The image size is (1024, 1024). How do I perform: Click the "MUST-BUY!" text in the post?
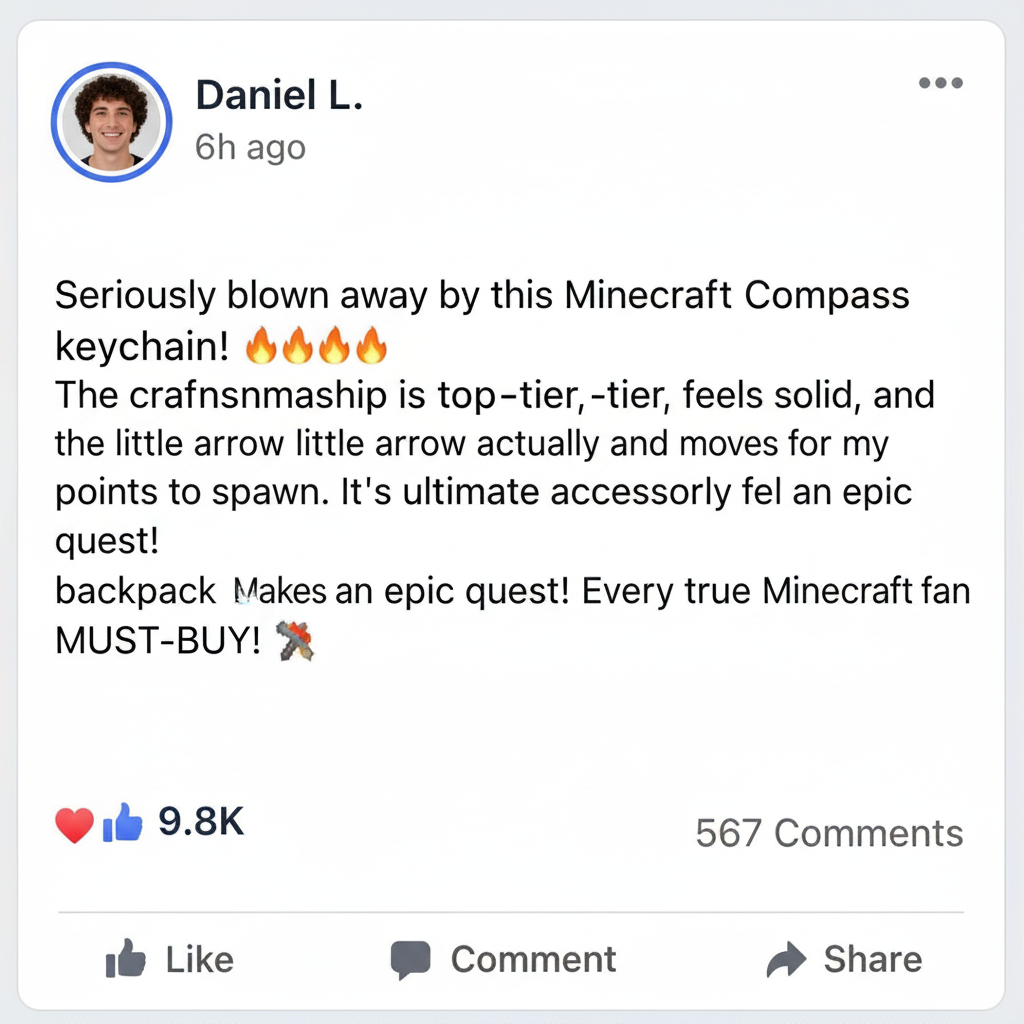click(x=157, y=642)
